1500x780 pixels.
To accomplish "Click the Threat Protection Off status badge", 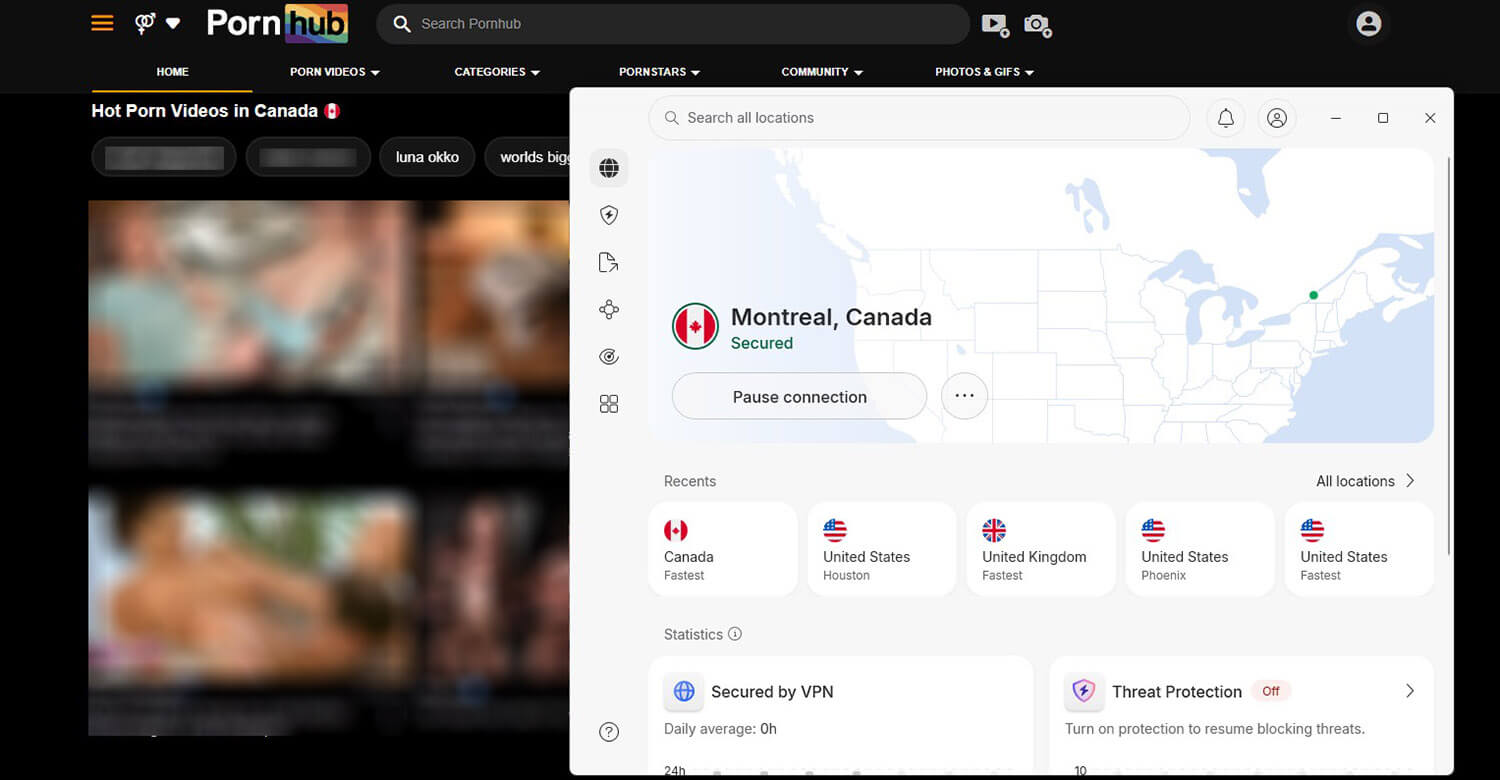I will pos(1271,691).
